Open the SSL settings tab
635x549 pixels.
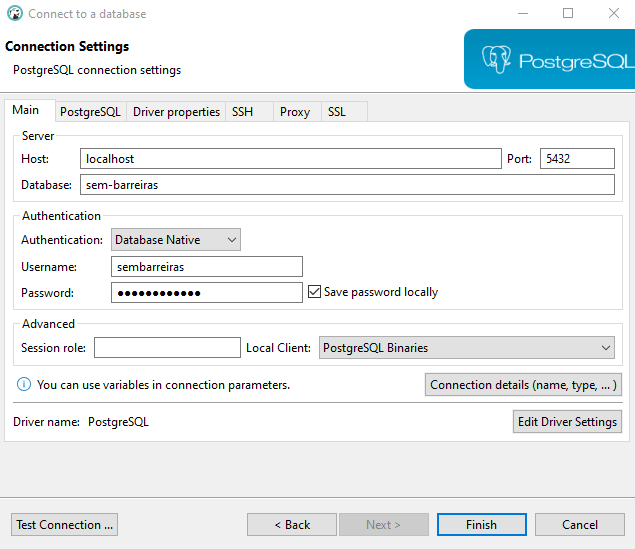pos(337,112)
